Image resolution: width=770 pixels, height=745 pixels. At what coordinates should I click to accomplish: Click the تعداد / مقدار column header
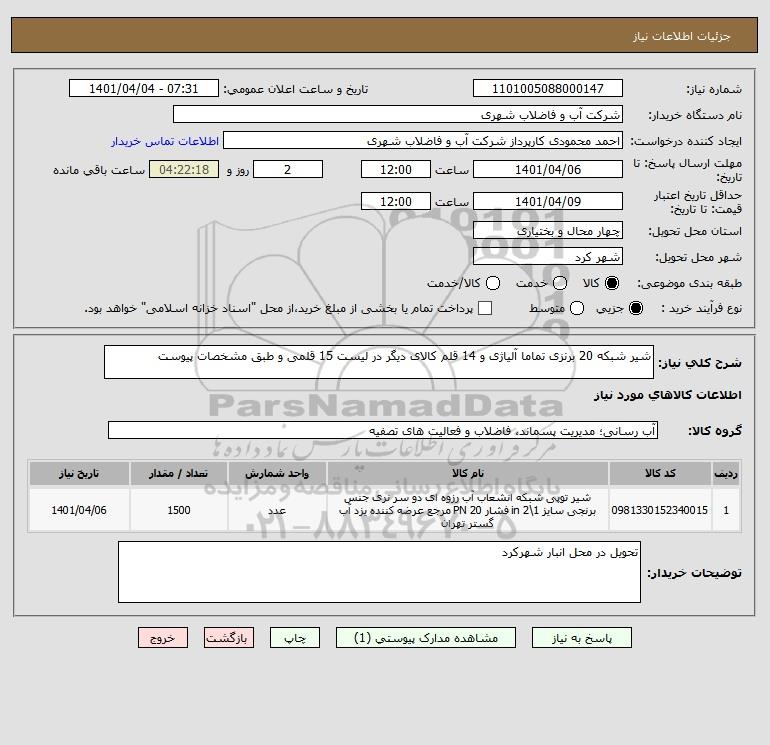[179, 473]
